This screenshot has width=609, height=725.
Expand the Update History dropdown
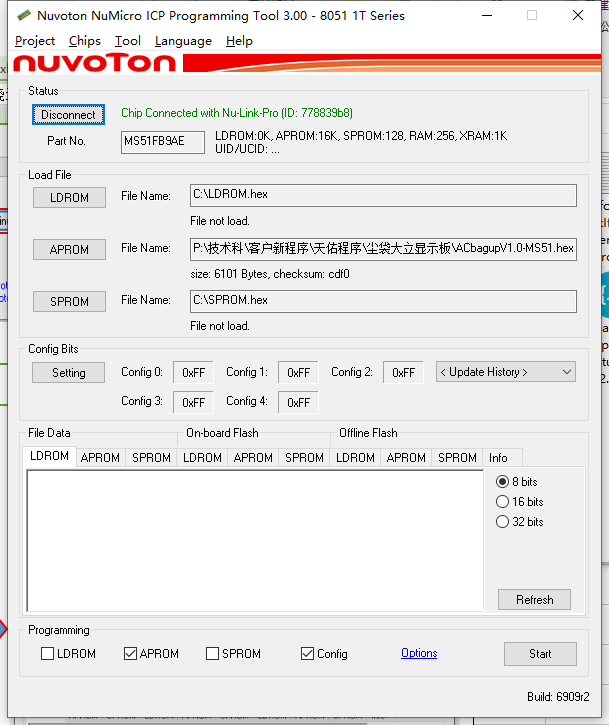click(506, 372)
